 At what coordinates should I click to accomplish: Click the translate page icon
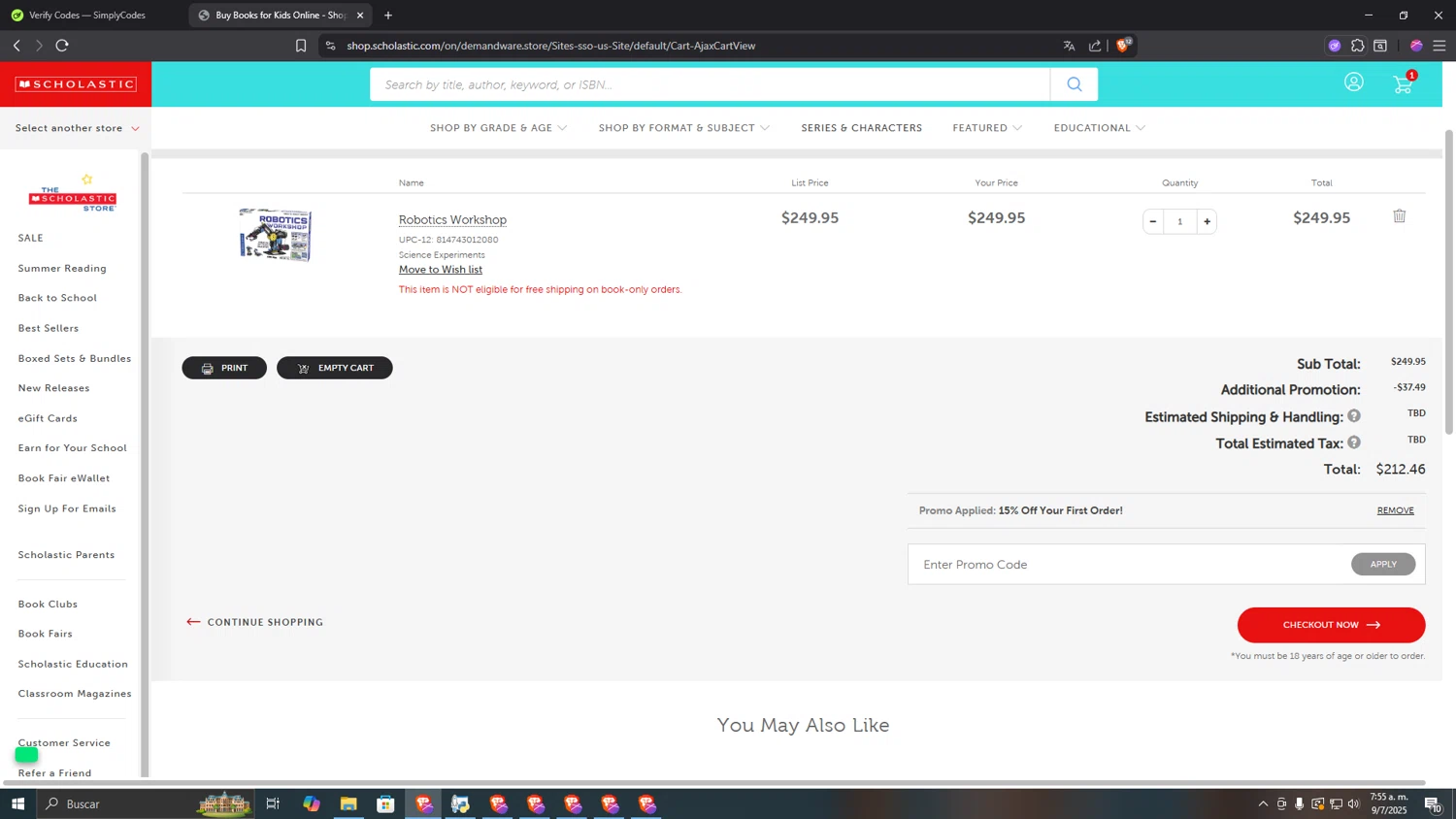[1069, 46]
